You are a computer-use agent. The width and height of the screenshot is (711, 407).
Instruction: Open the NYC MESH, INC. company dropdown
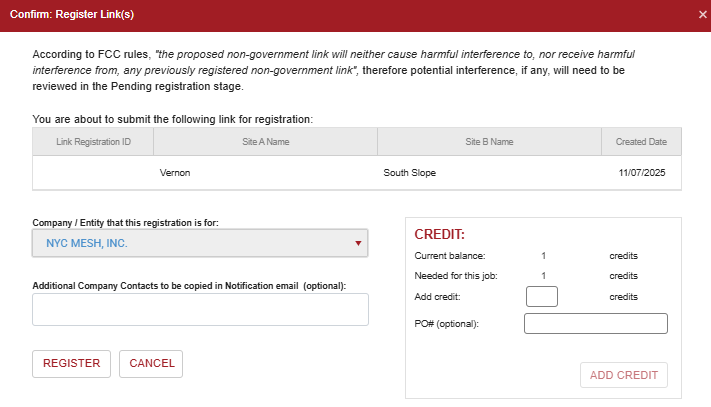click(200, 243)
